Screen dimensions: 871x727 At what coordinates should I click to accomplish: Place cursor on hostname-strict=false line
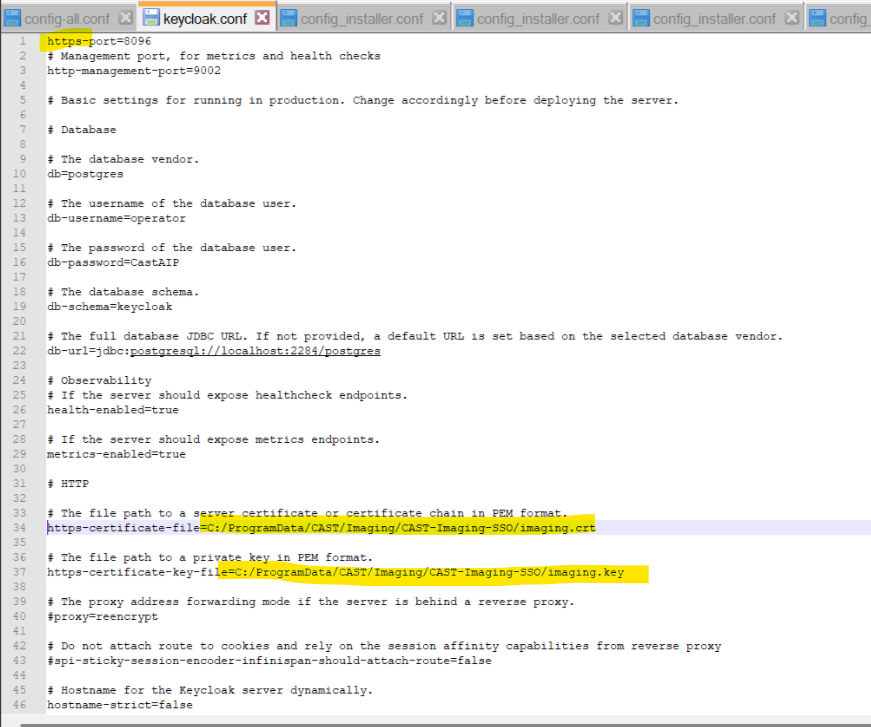(119, 705)
